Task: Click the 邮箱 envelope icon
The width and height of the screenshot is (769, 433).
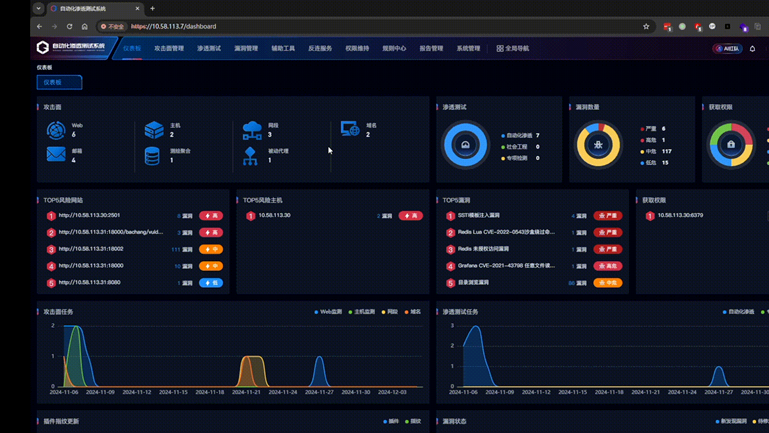Action: click(x=56, y=155)
